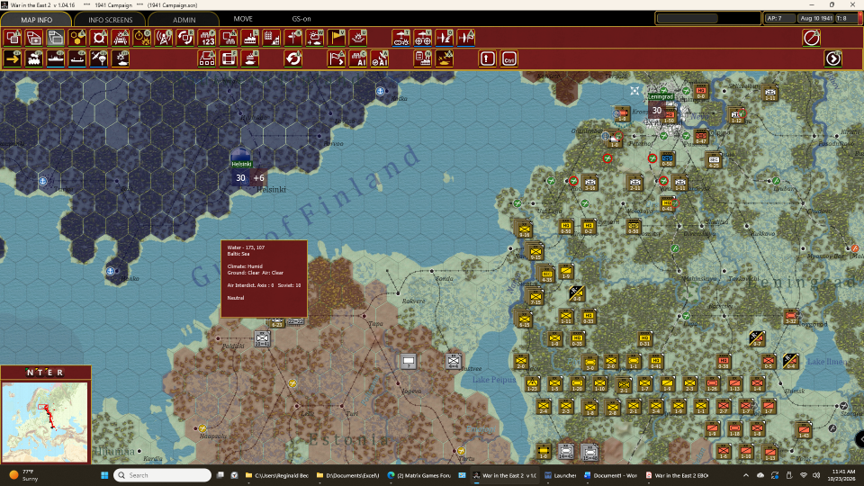Select Air transport paratrooper mode icon

pyautogui.click(x=99, y=58)
